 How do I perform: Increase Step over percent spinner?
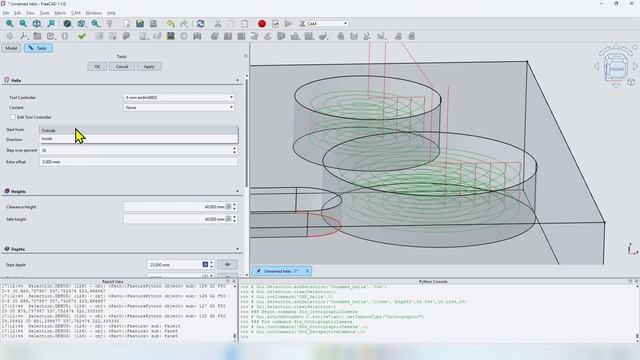234,149
